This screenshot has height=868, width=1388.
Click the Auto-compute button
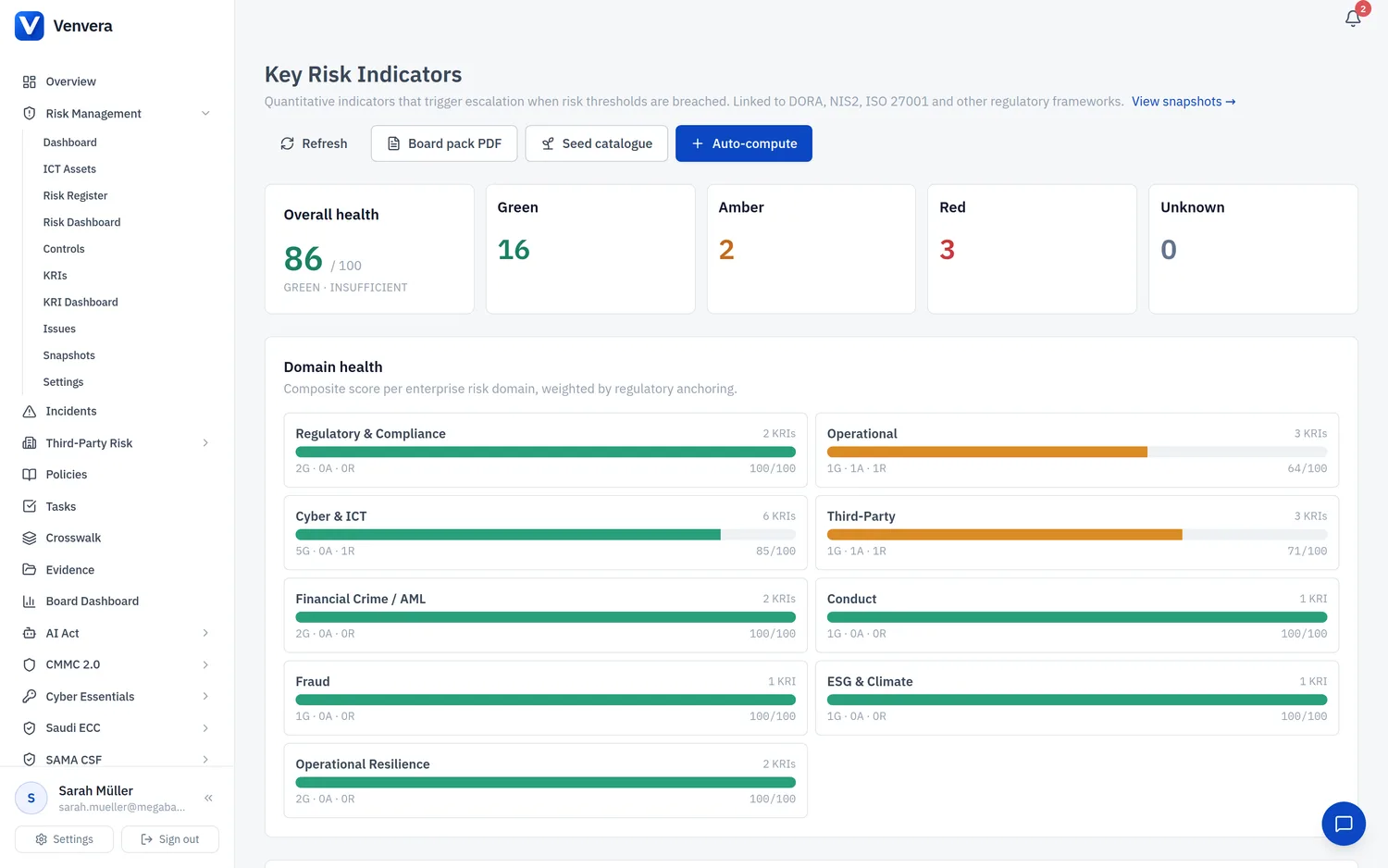[744, 143]
